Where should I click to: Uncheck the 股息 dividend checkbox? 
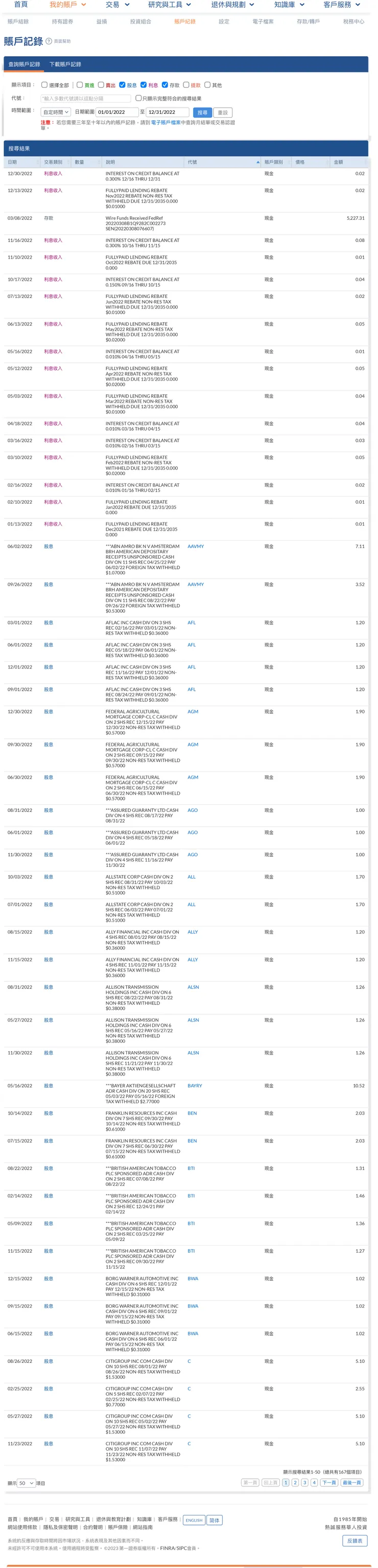(x=123, y=85)
